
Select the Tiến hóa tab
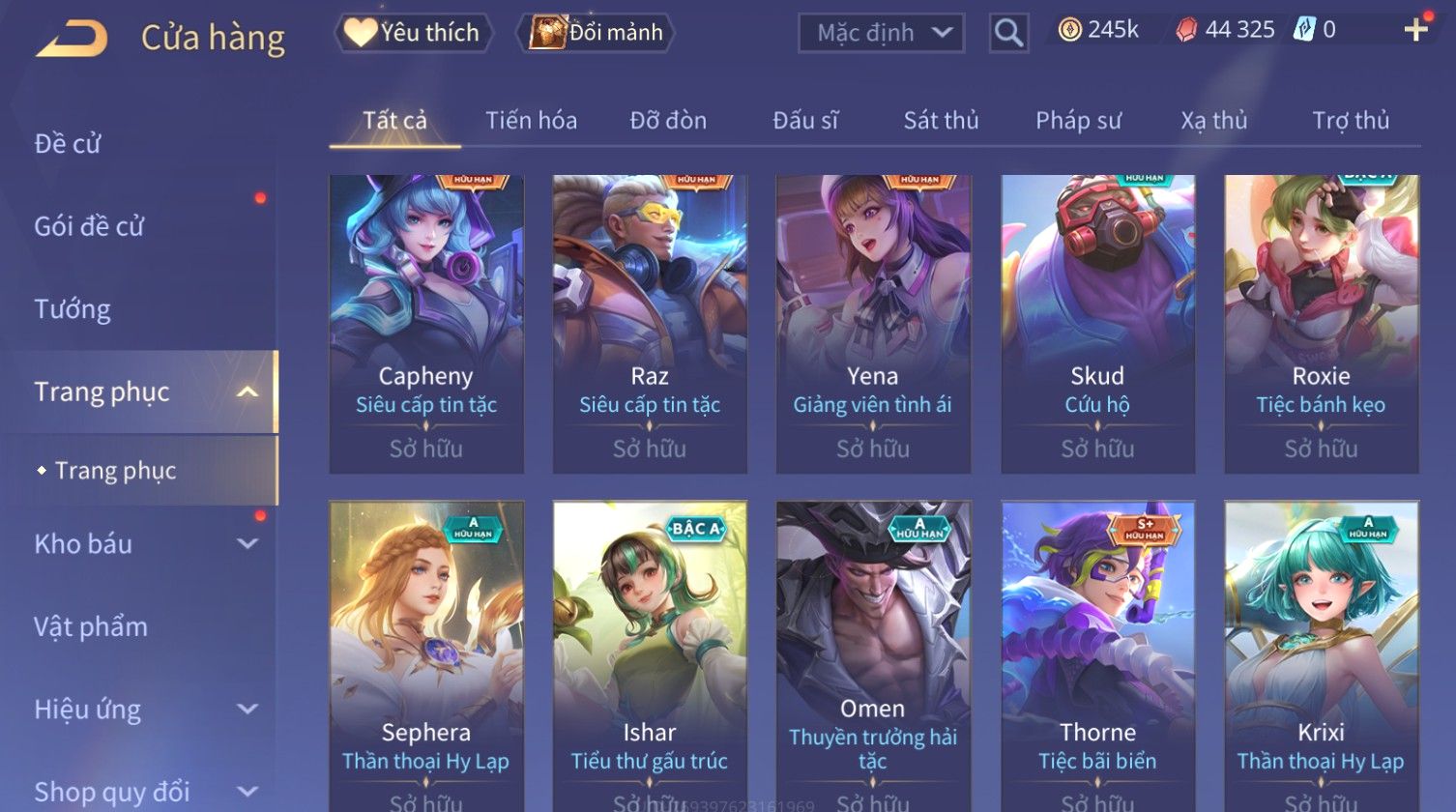click(531, 121)
